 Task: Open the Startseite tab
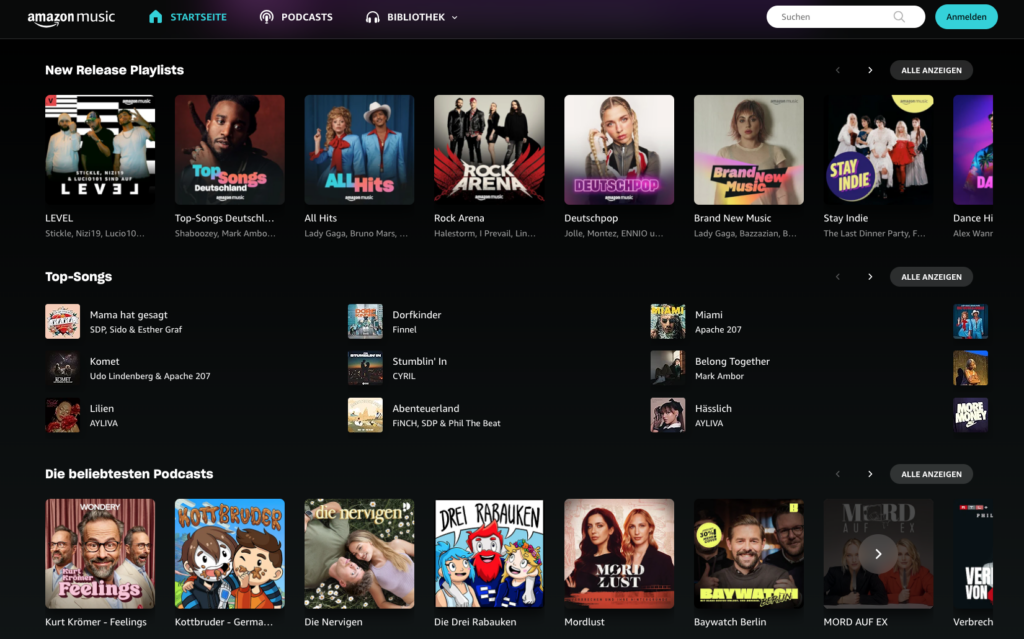187,17
